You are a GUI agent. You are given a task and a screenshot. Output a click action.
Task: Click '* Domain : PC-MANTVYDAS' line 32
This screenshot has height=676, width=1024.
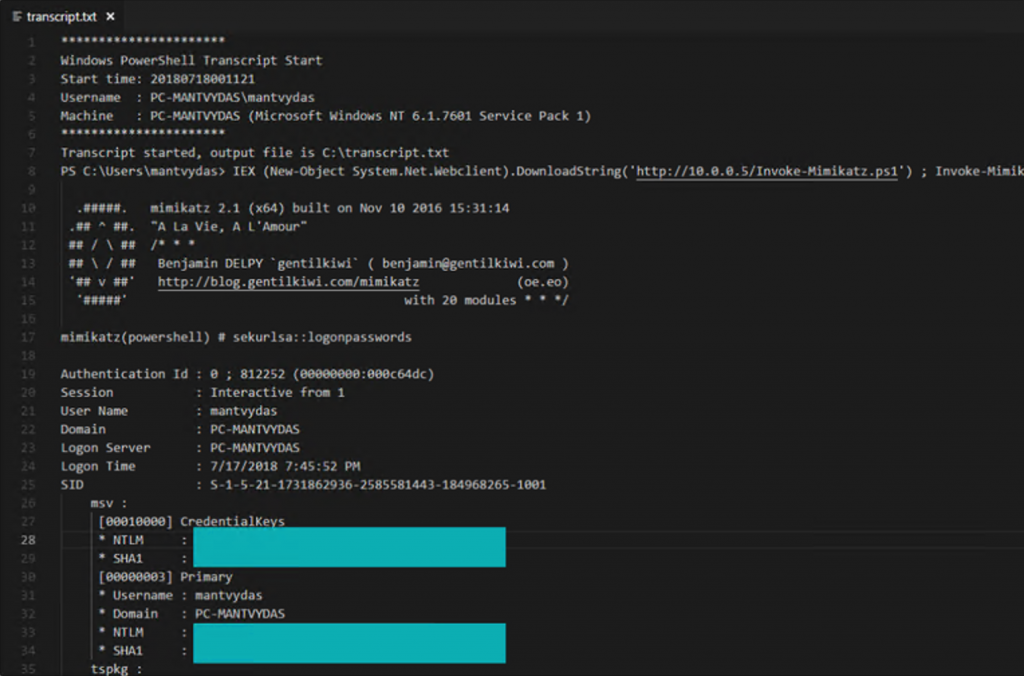[191, 614]
